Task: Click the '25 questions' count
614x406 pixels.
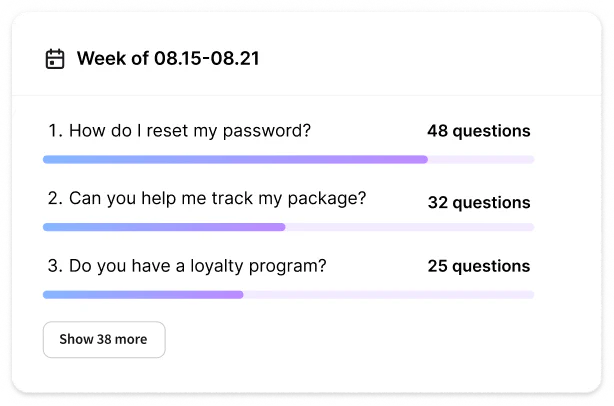Action: point(478,267)
